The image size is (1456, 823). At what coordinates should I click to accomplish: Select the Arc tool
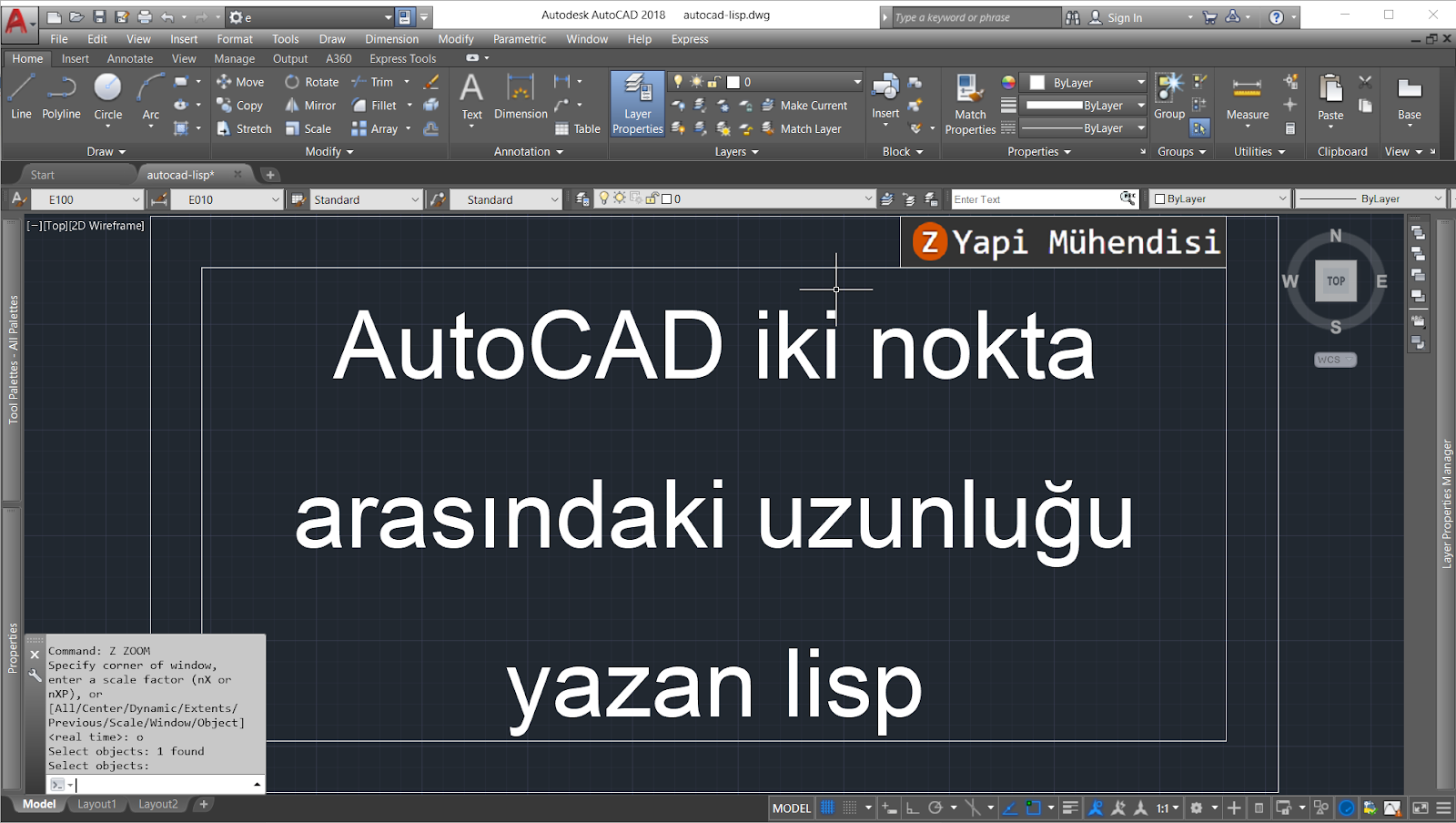(x=150, y=97)
